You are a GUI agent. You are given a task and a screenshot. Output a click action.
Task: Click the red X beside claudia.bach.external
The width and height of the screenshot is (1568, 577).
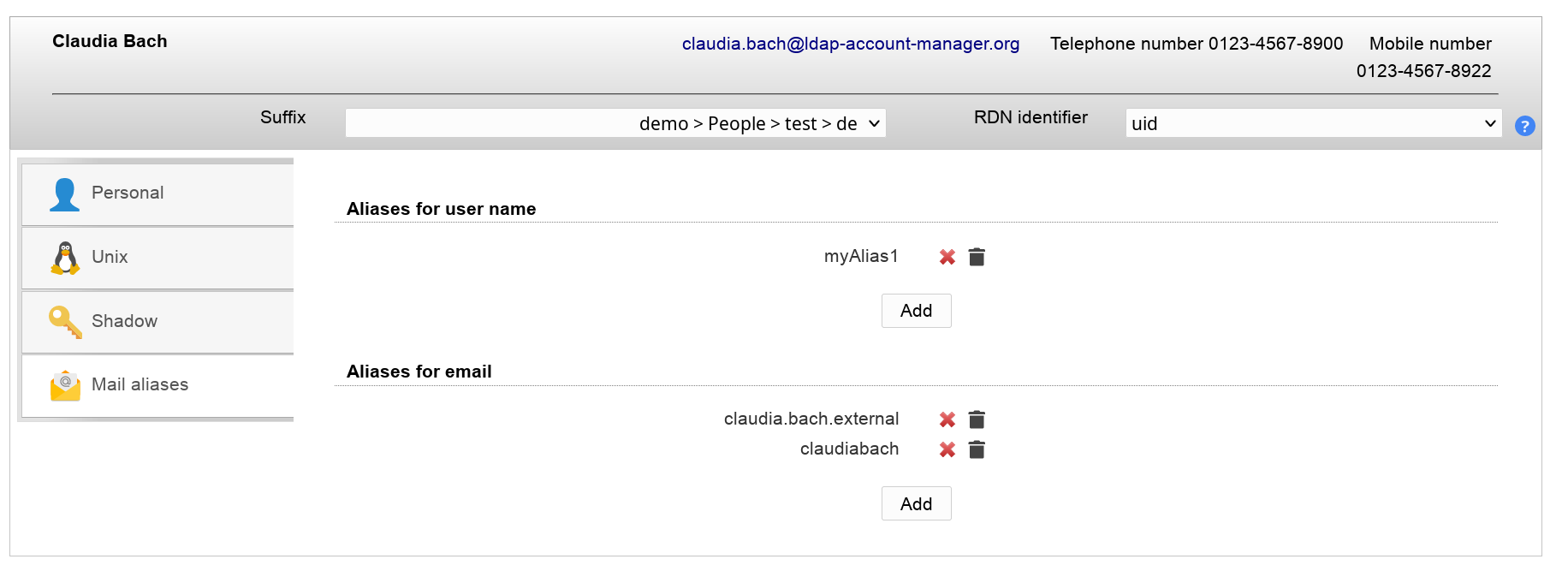click(947, 419)
